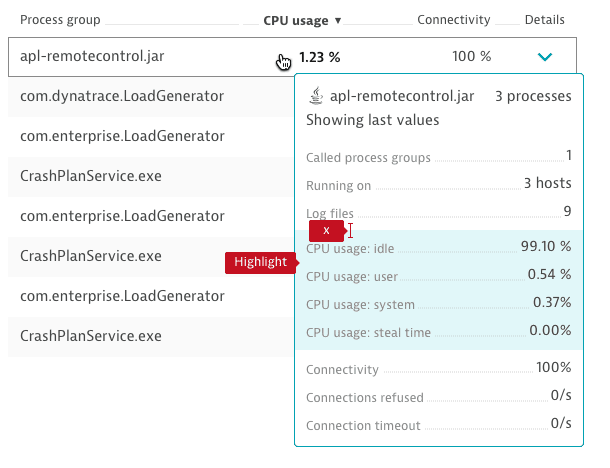Click 'CPU usage: steal time' label
Image resolution: width=610 pixels, height=468 pixels.
368,333
